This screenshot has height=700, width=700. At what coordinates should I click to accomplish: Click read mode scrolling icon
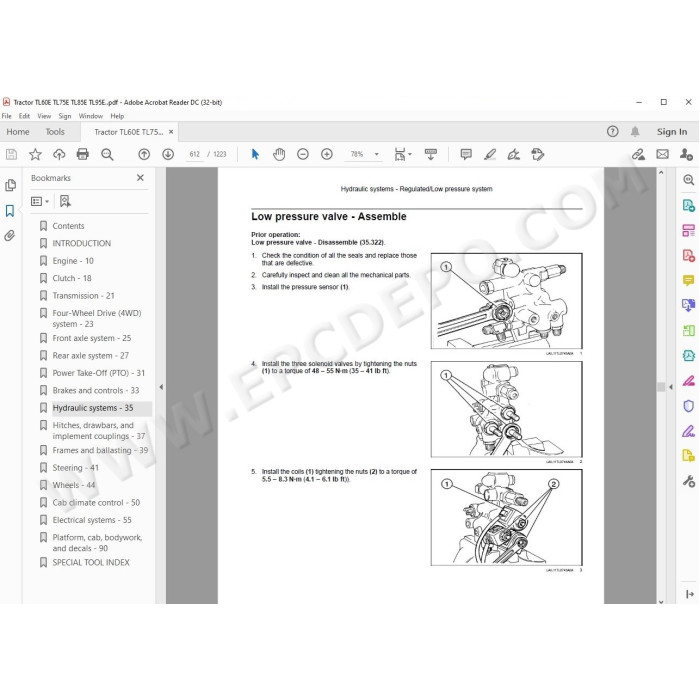pos(431,154)
